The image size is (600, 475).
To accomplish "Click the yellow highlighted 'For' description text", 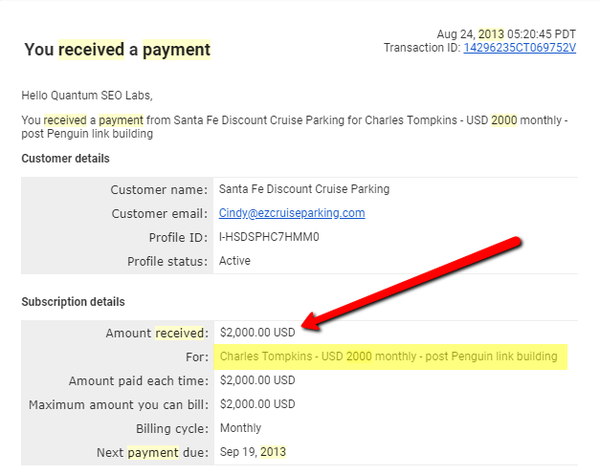I will (x=389, y=356).
